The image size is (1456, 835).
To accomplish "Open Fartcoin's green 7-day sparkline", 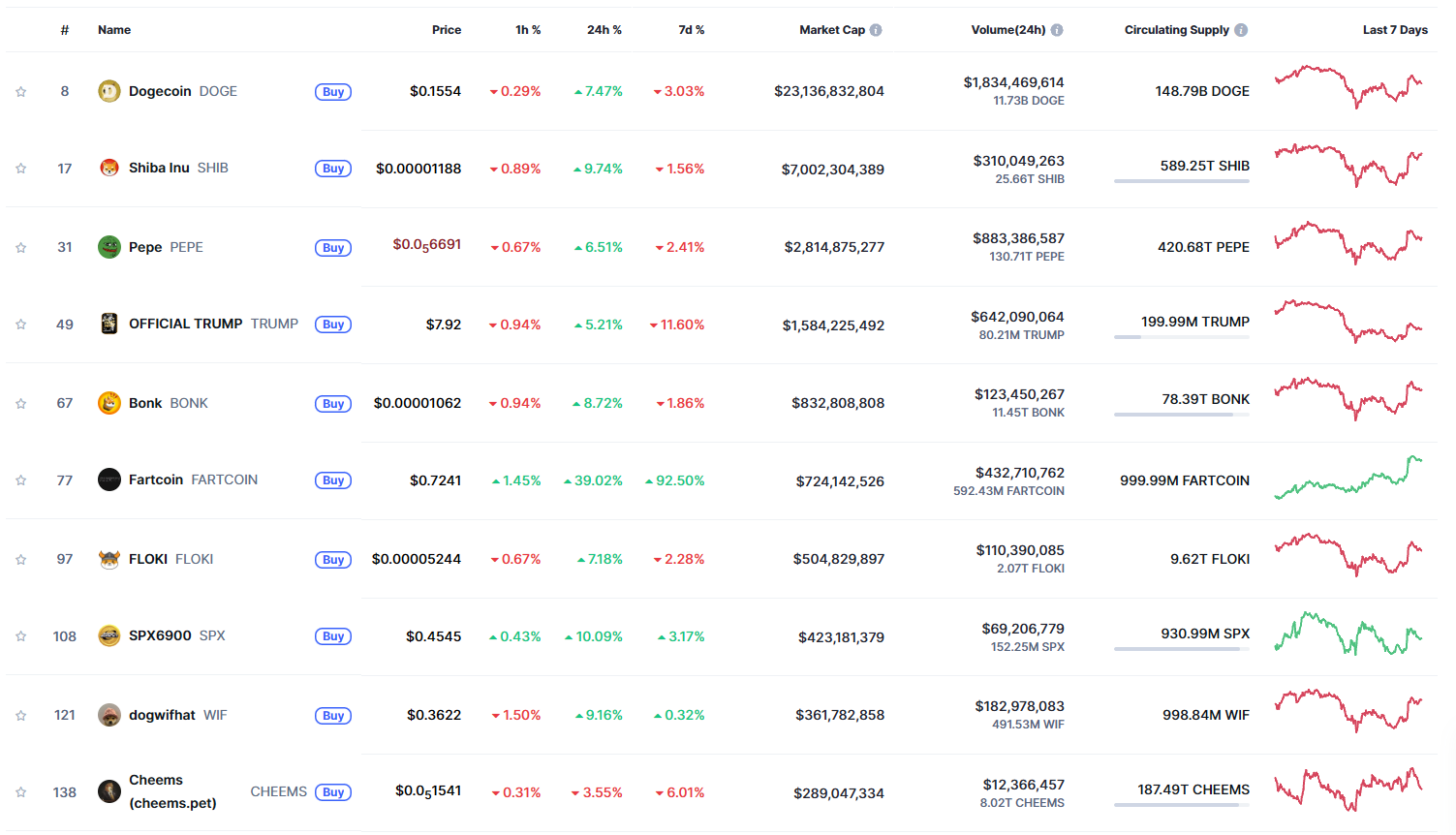I will click(1348, 478).
